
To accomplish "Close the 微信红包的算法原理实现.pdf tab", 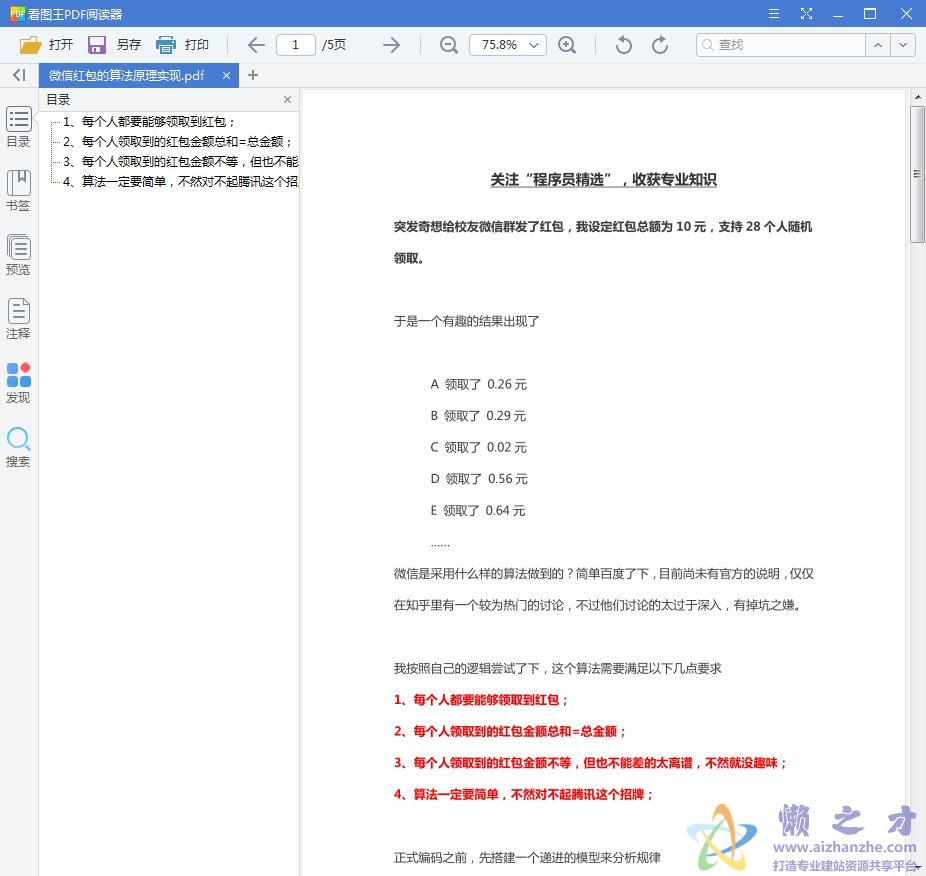I will pos(226,76).
